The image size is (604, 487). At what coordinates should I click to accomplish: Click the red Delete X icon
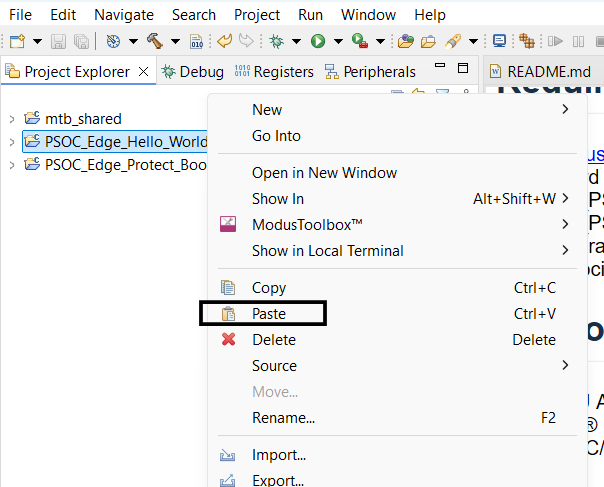coord(228,340)
